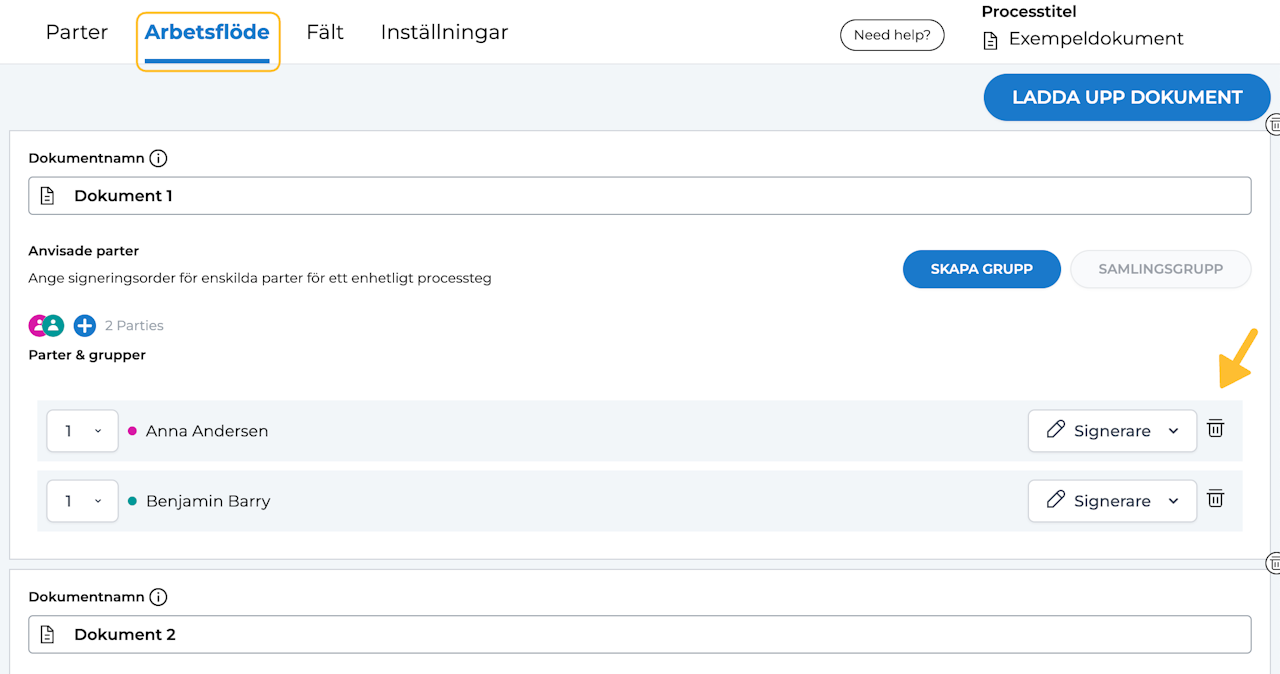
Task: Click the Need help? button
Action: click(x=892, y=35)
